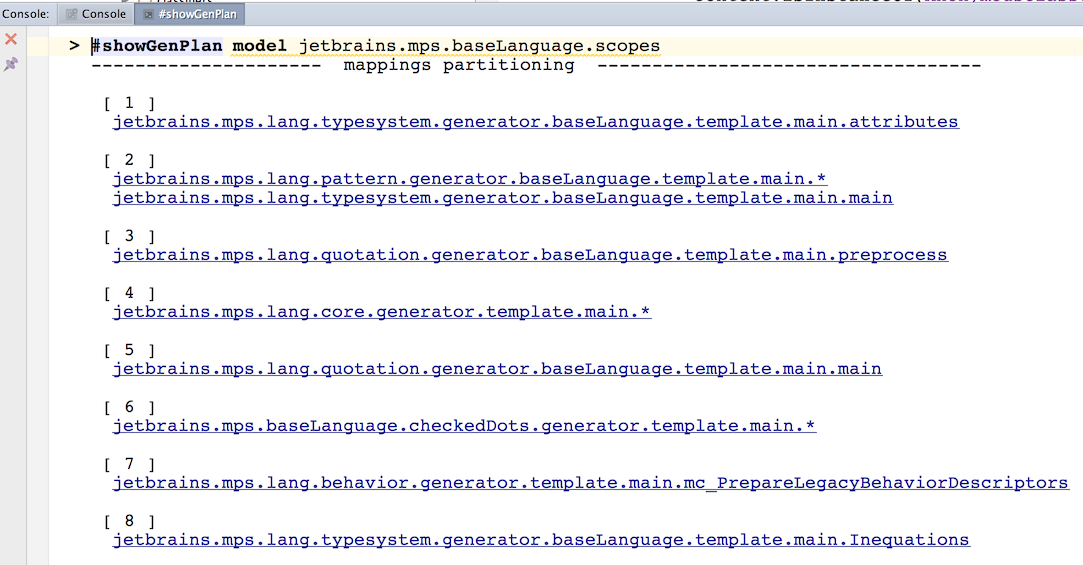Follow checkedDots.generator.template.main.* link
This screenshot has width=1083, height=565.
coord(464,426)
